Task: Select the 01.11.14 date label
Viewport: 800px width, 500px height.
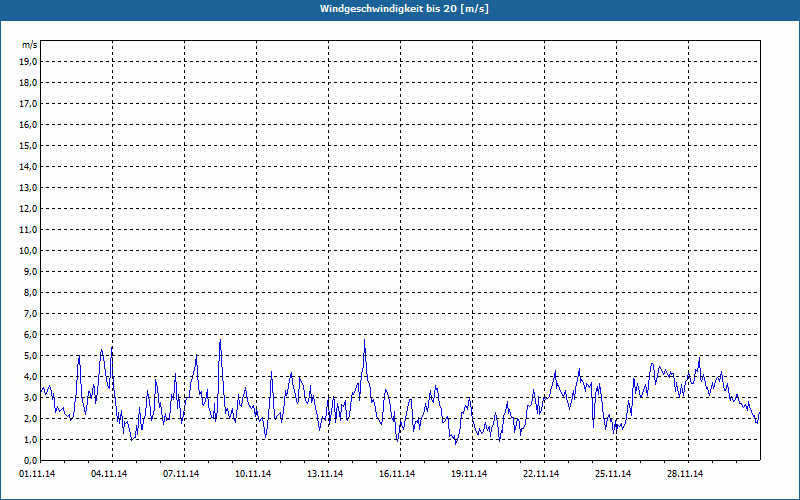Action: coord(38,474)
